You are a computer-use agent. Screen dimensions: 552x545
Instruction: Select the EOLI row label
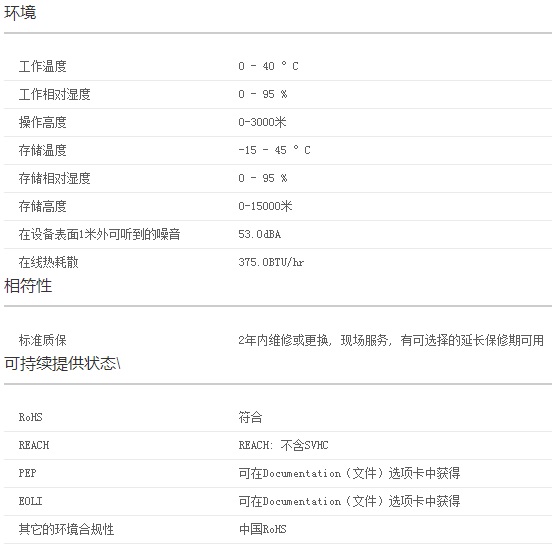point(30,501)
